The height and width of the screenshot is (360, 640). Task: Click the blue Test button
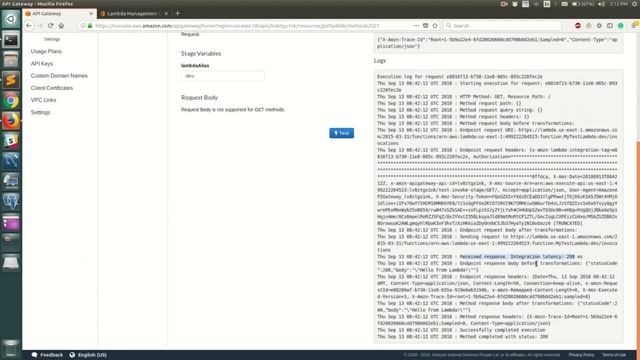[342, 133]
